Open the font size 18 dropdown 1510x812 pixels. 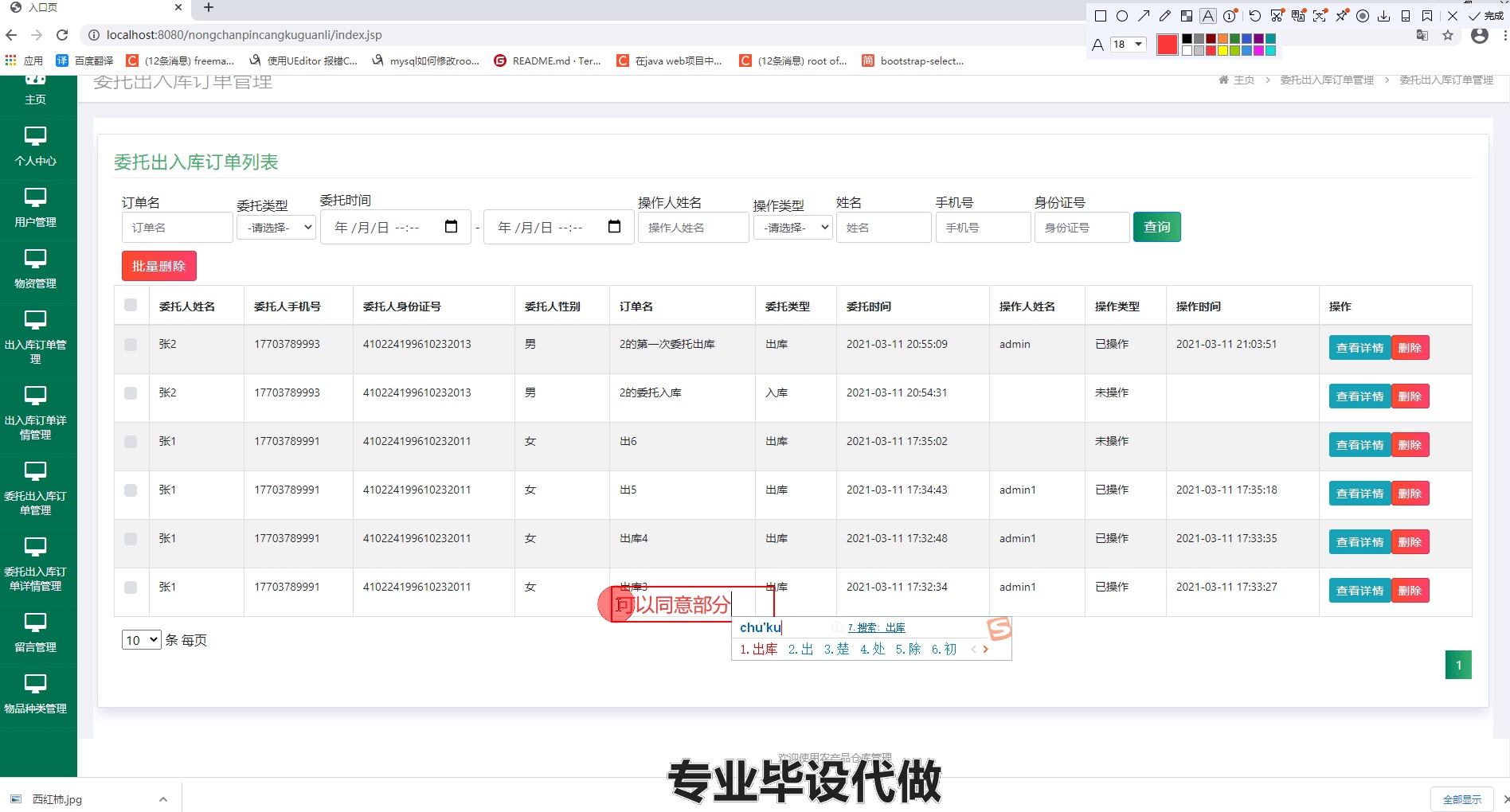(x=1129, y=45)
